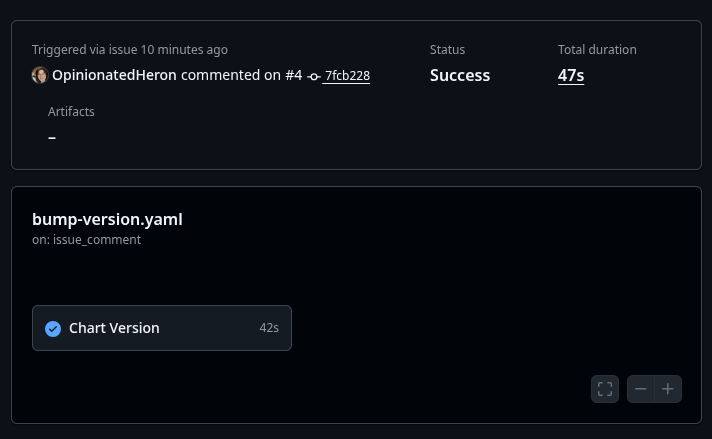Click the Total duration label

[x=597, y=50]
